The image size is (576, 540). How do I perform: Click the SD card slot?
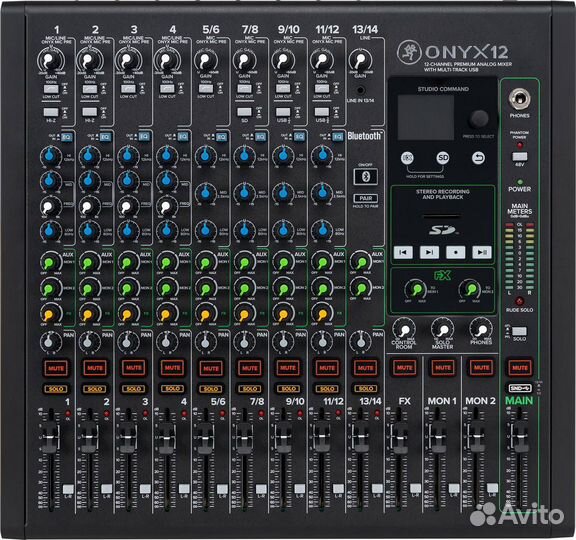pyautogui.click(x=442, y=217)
